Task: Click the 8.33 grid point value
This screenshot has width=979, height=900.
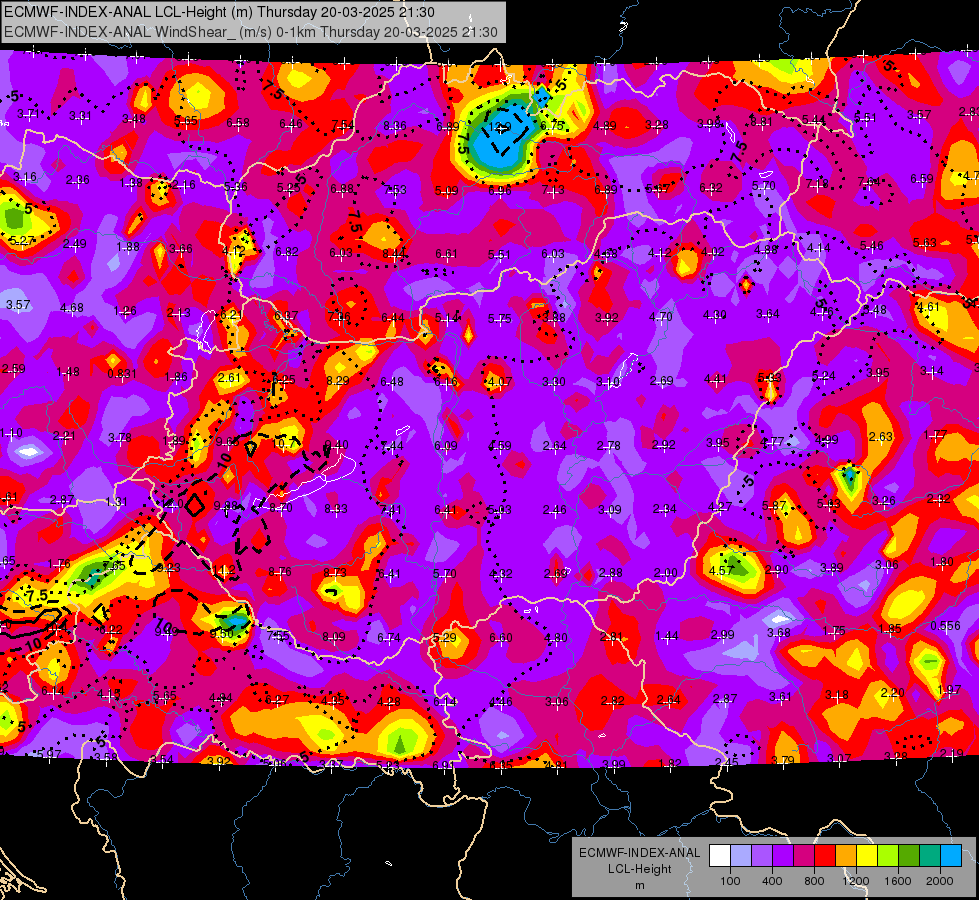Action: (335, 508)
